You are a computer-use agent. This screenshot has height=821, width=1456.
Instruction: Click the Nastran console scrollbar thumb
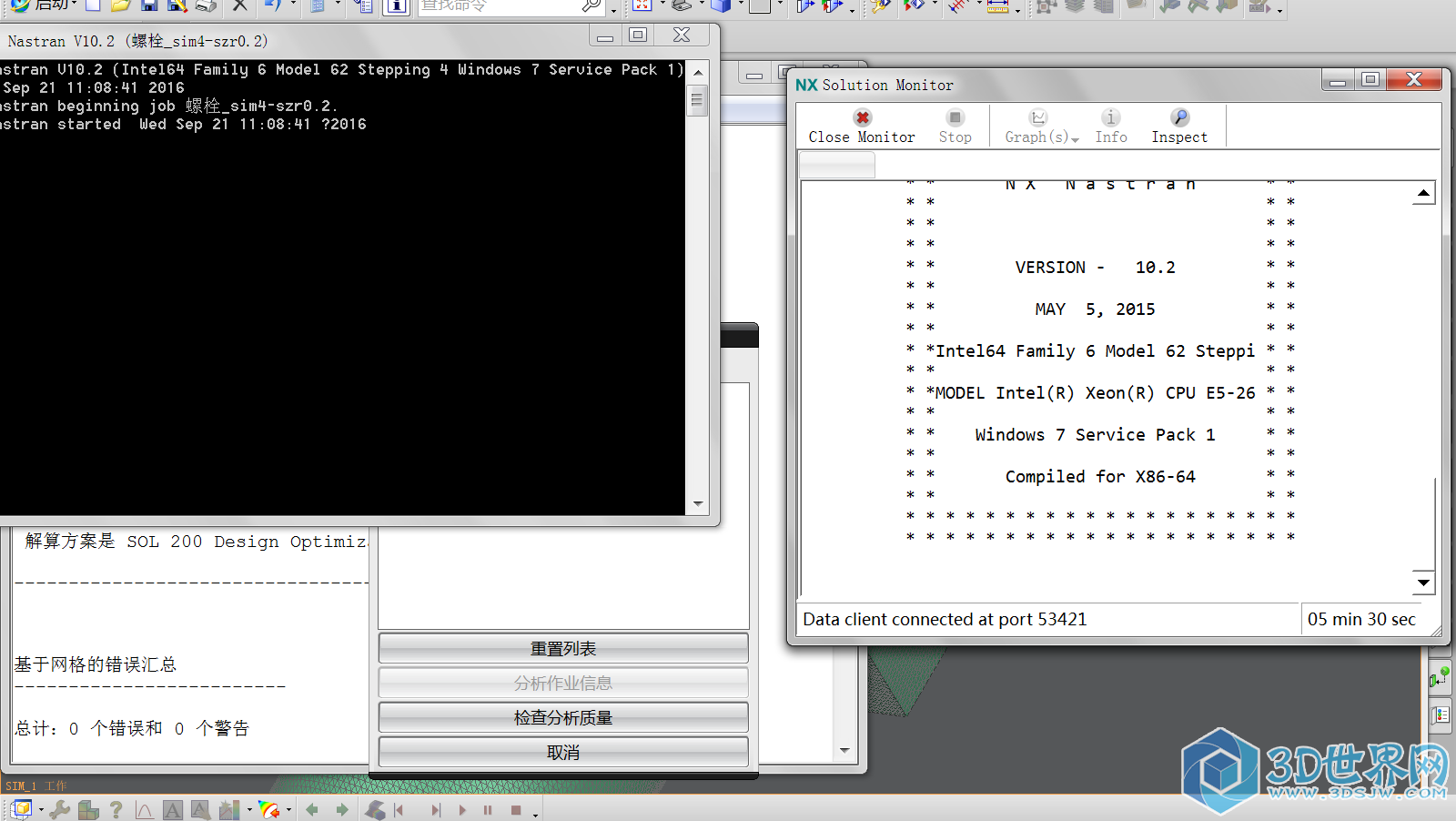pos(697,99)
